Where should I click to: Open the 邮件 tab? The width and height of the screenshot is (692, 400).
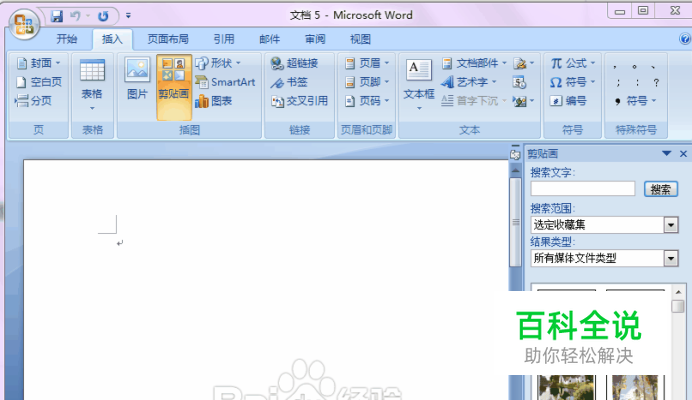(270, 39)
